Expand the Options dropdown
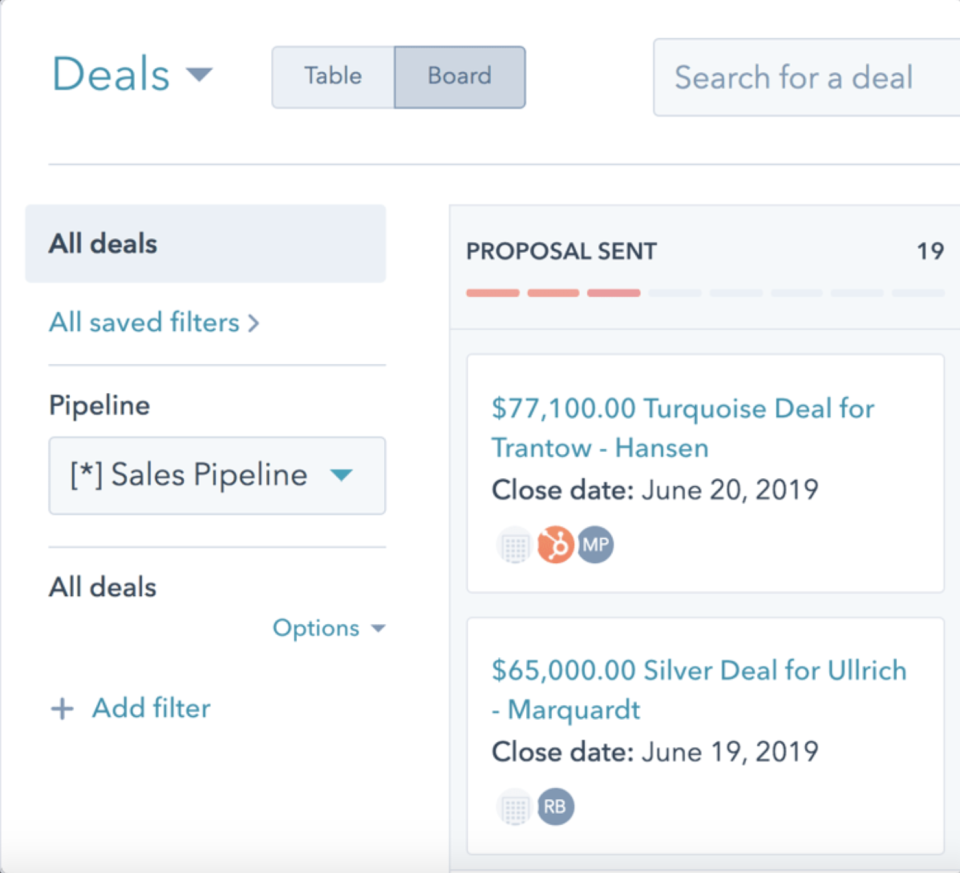The width and height of the screenshot is (960, 873). [x=330, y=628]
